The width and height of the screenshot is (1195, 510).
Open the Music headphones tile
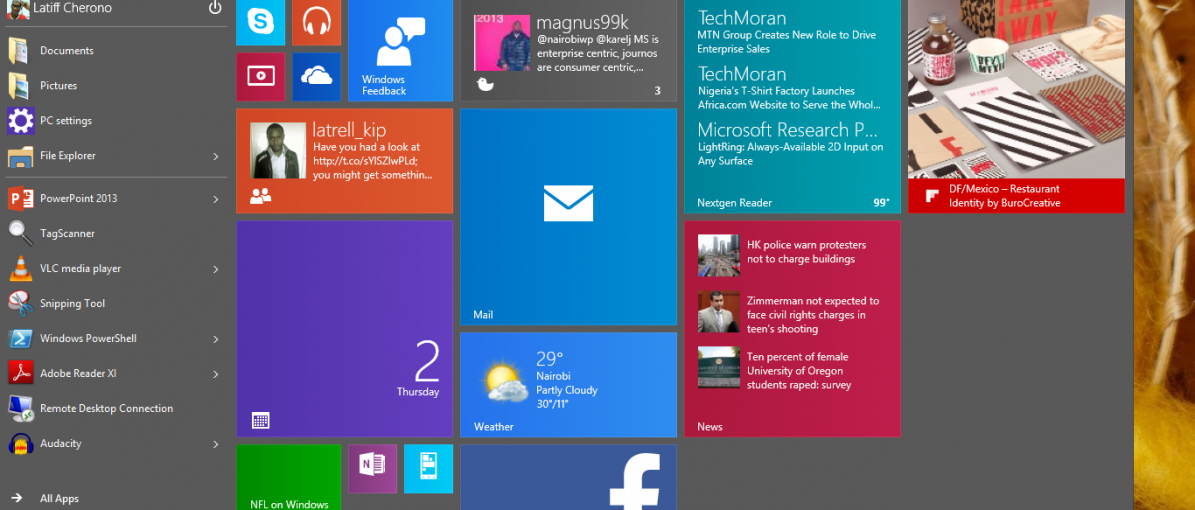click(x=316, y=22)
